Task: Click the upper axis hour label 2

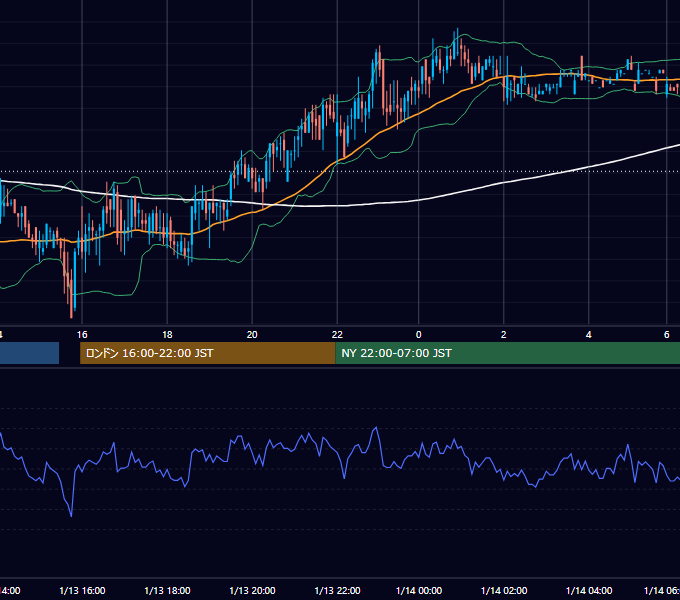Action: [x=503, y=335]
